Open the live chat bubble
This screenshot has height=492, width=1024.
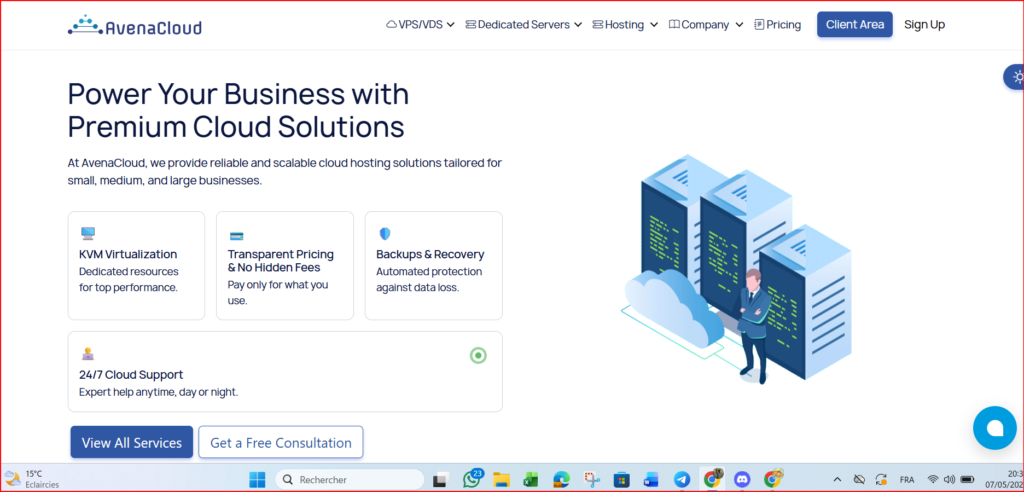coord(994,428)
